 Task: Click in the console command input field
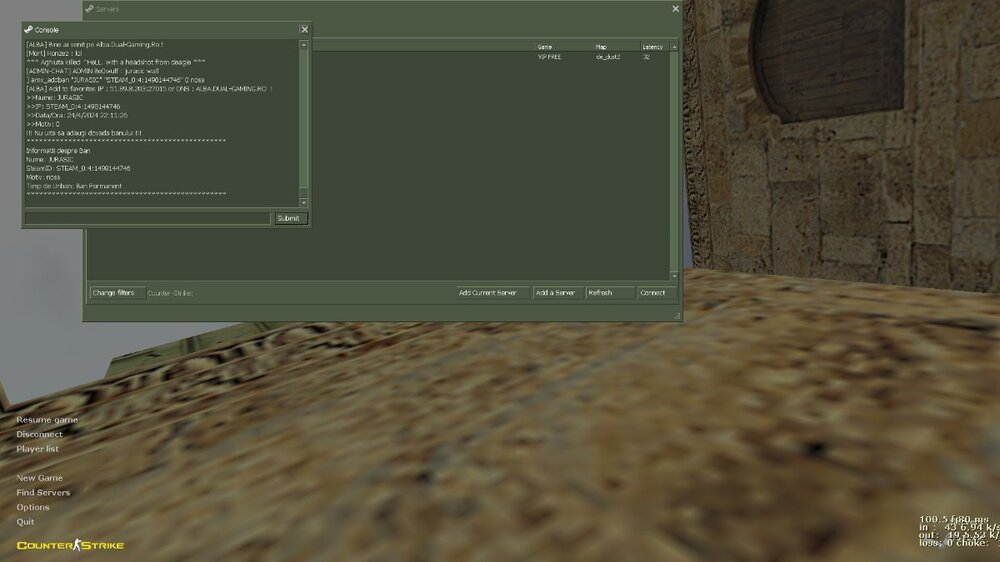147,218
